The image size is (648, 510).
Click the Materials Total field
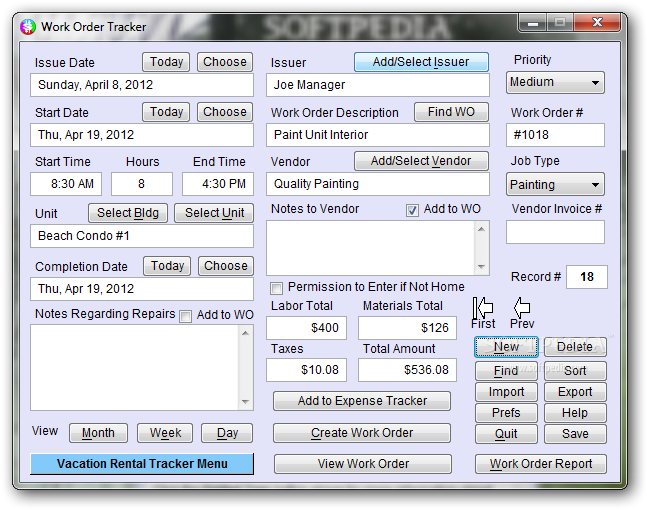point(407,328)
